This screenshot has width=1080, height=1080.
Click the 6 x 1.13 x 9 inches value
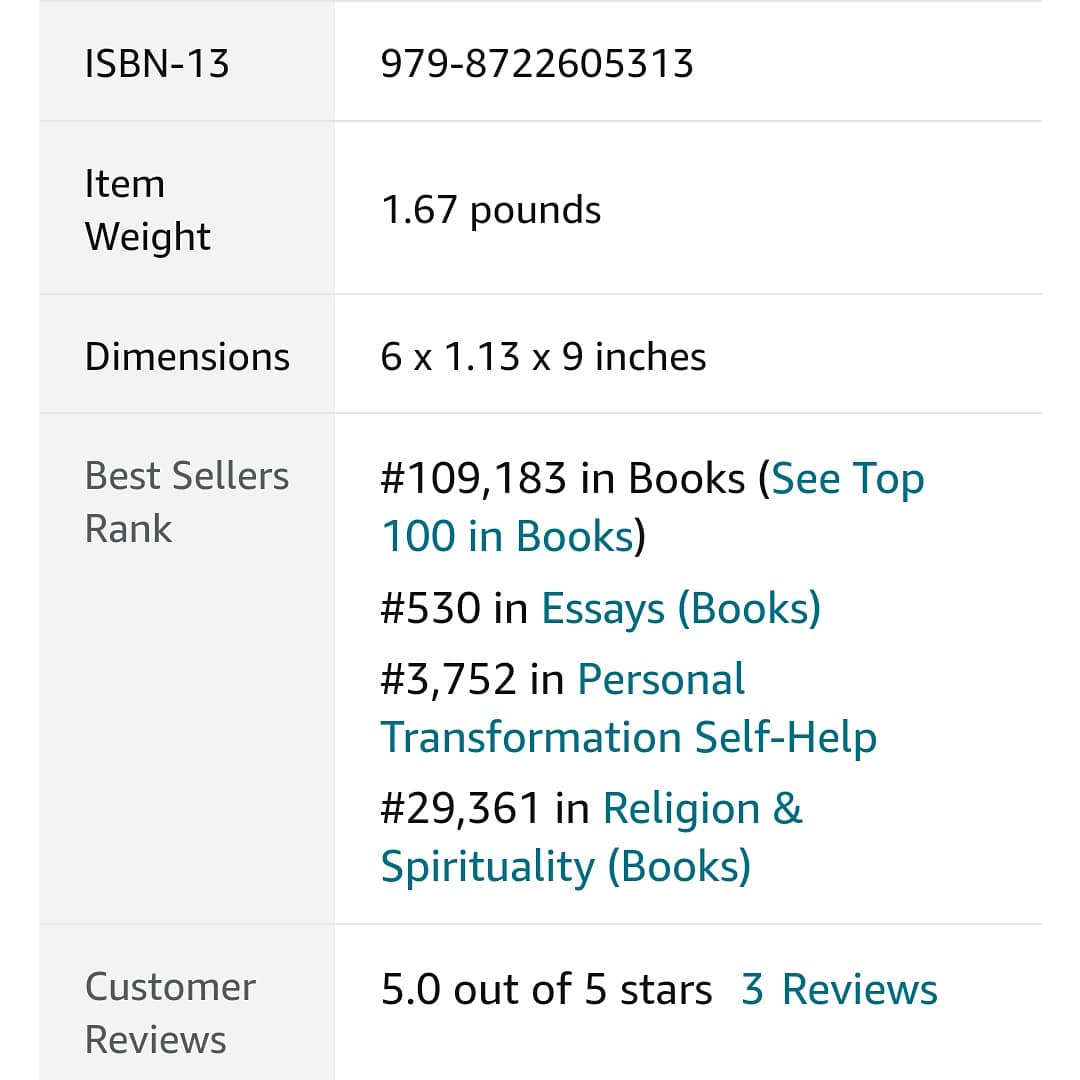543,357
